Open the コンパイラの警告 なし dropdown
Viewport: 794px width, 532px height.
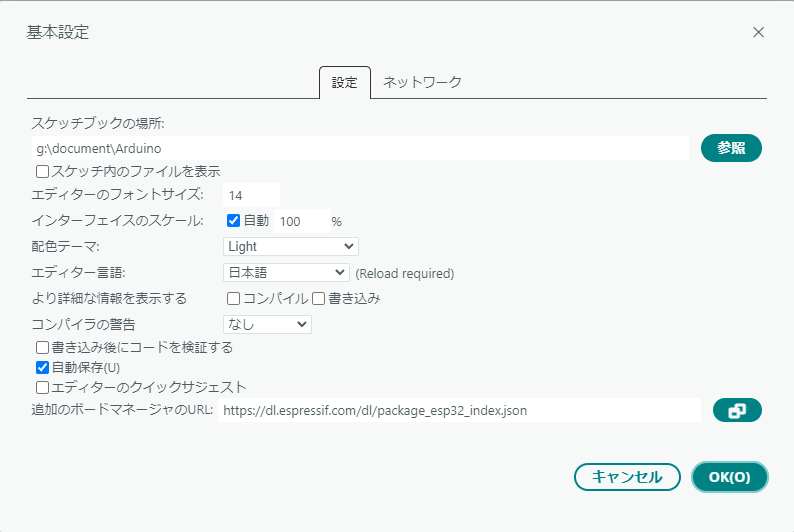[x=267, y=324]
